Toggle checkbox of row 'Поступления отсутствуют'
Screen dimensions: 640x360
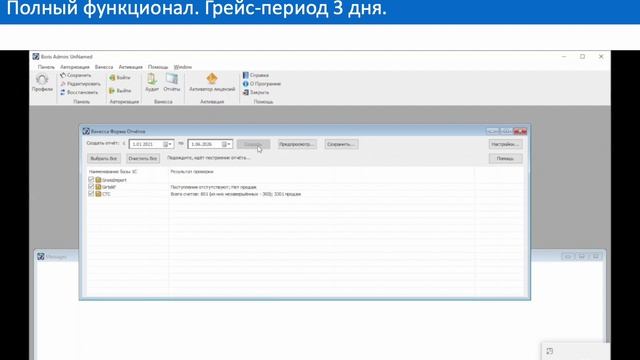pos(91,187)
